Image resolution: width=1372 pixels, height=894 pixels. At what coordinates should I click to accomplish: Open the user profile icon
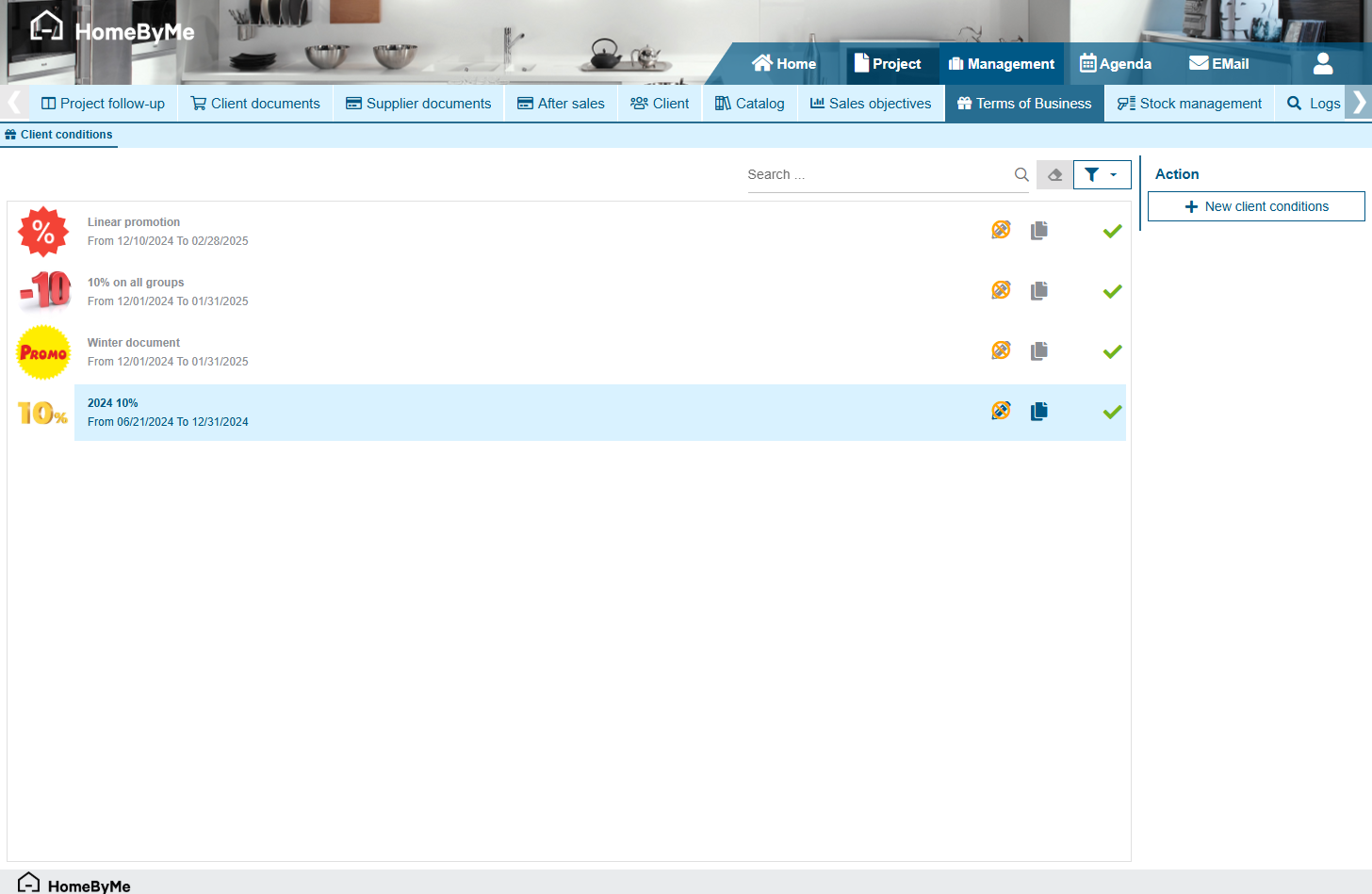click(1323, 64)
